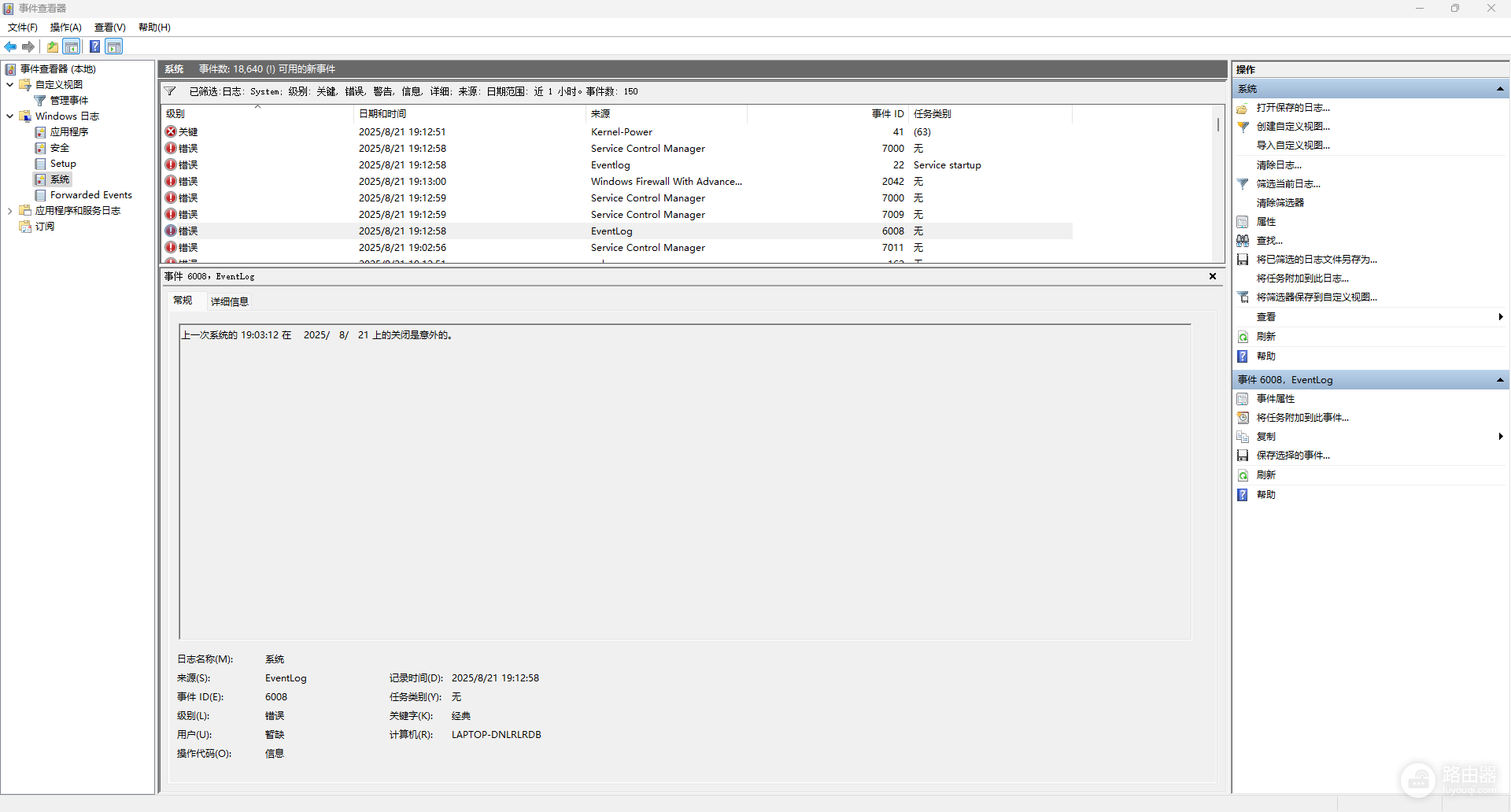
Task: Click 将已筛选的日志文件另存为 save icon
Action: pos(1243,260)
